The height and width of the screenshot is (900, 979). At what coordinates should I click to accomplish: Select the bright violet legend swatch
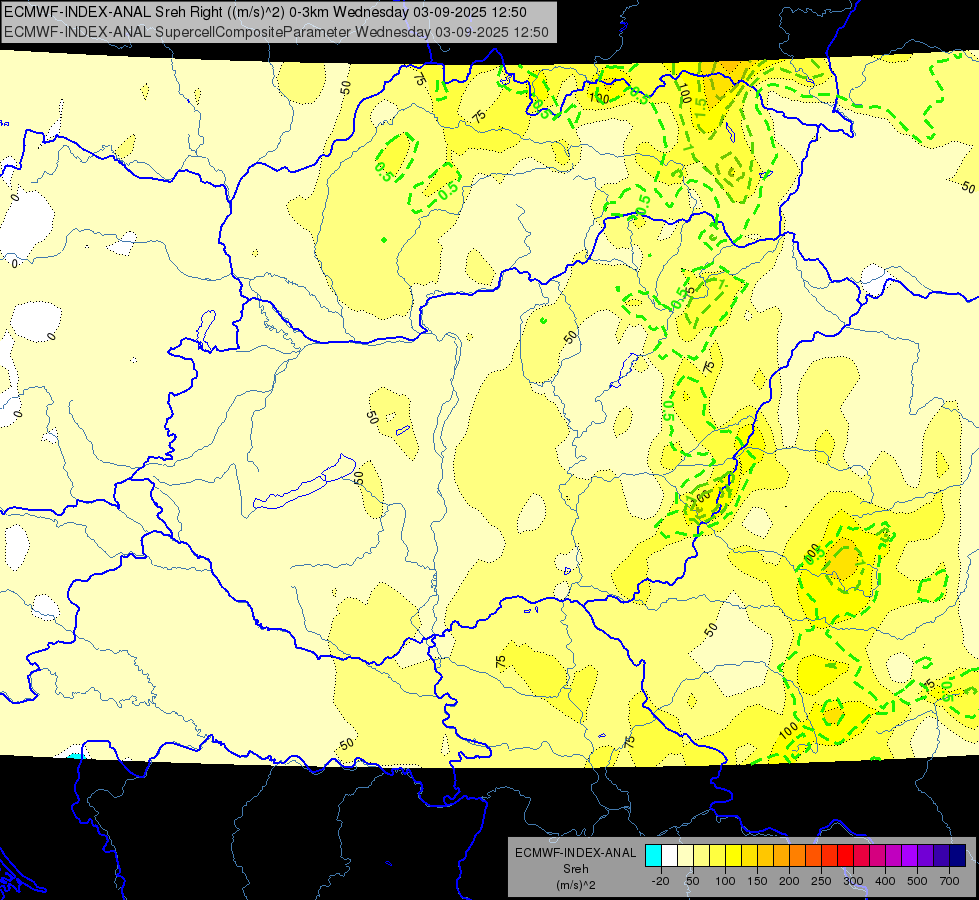910,856
